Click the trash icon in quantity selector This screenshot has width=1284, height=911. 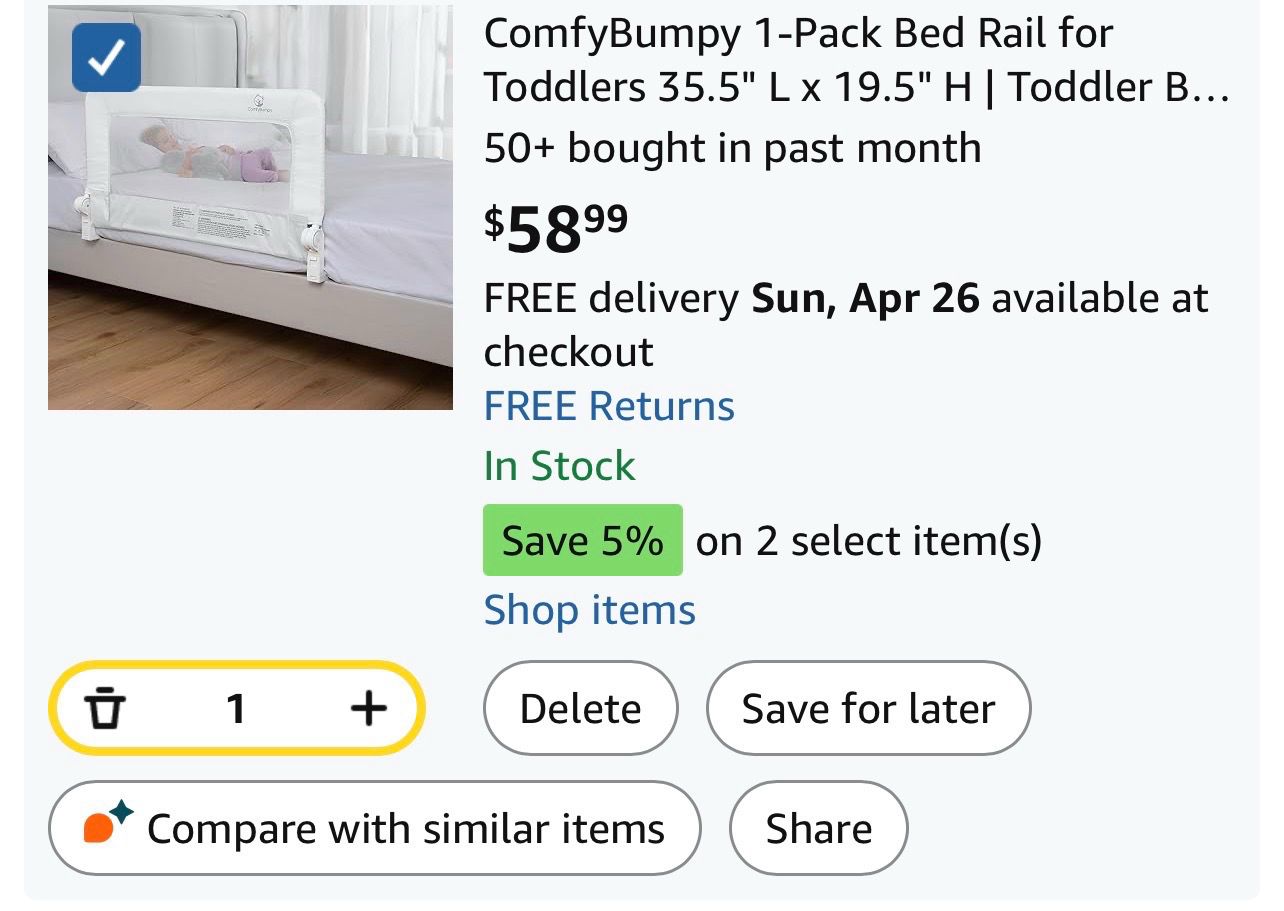coord(105,709)
